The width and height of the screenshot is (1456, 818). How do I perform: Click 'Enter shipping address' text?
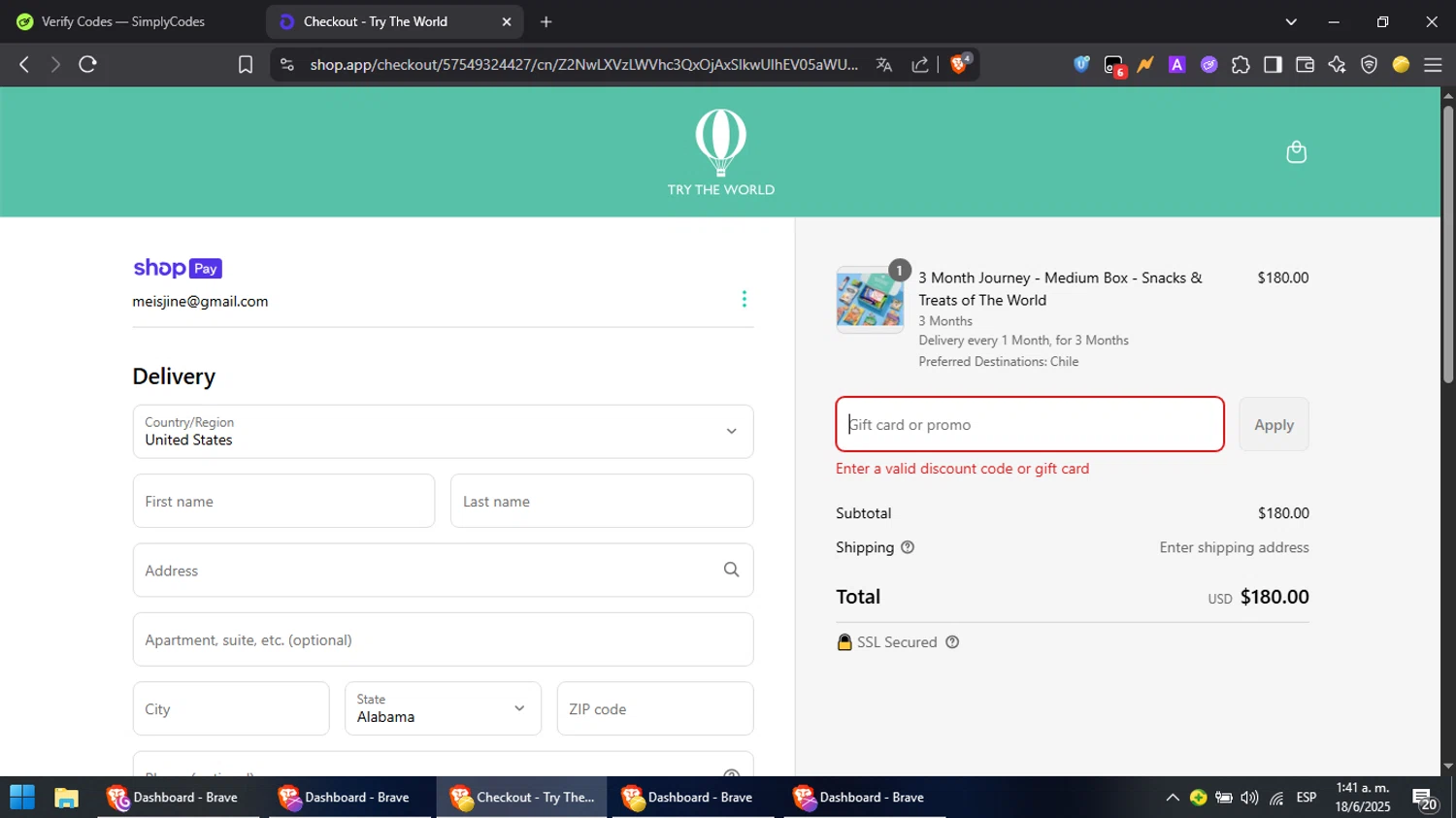coord(1234,547)
